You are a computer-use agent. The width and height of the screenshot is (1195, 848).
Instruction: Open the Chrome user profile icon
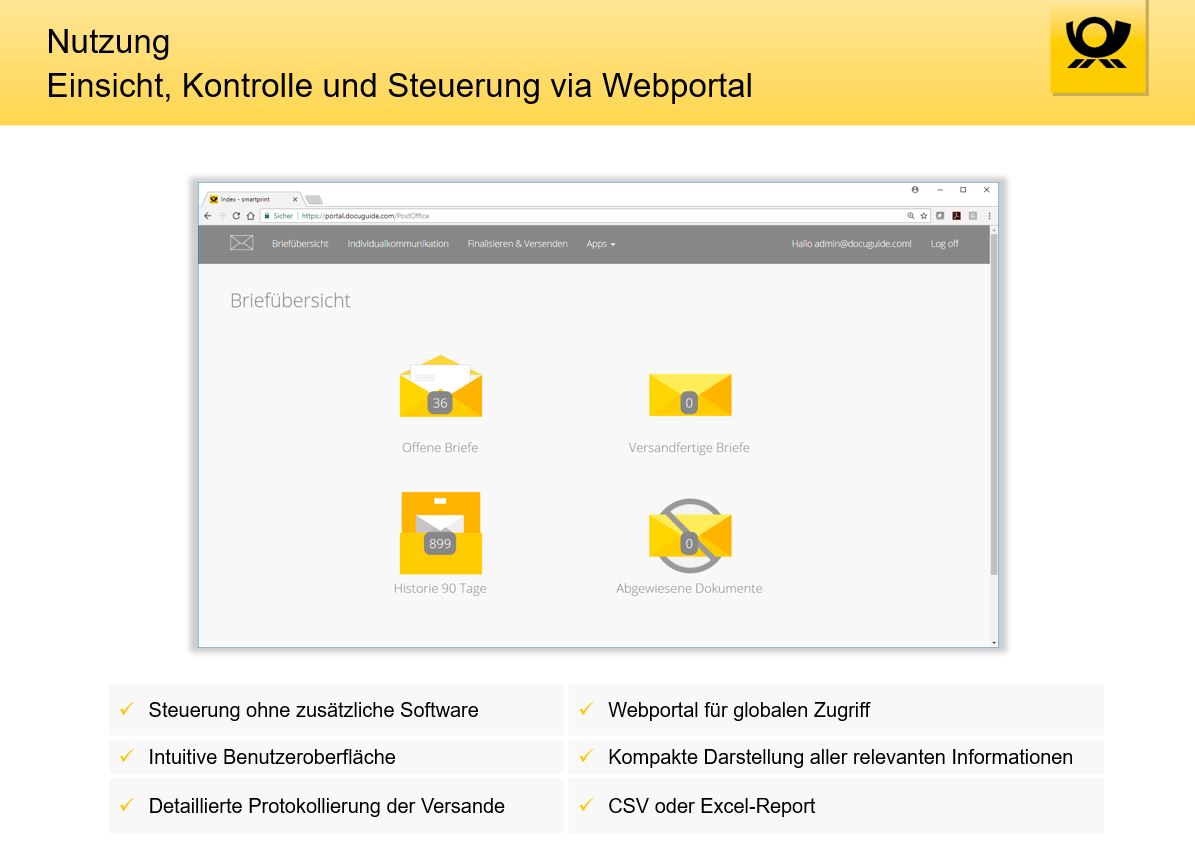point(915,189)
